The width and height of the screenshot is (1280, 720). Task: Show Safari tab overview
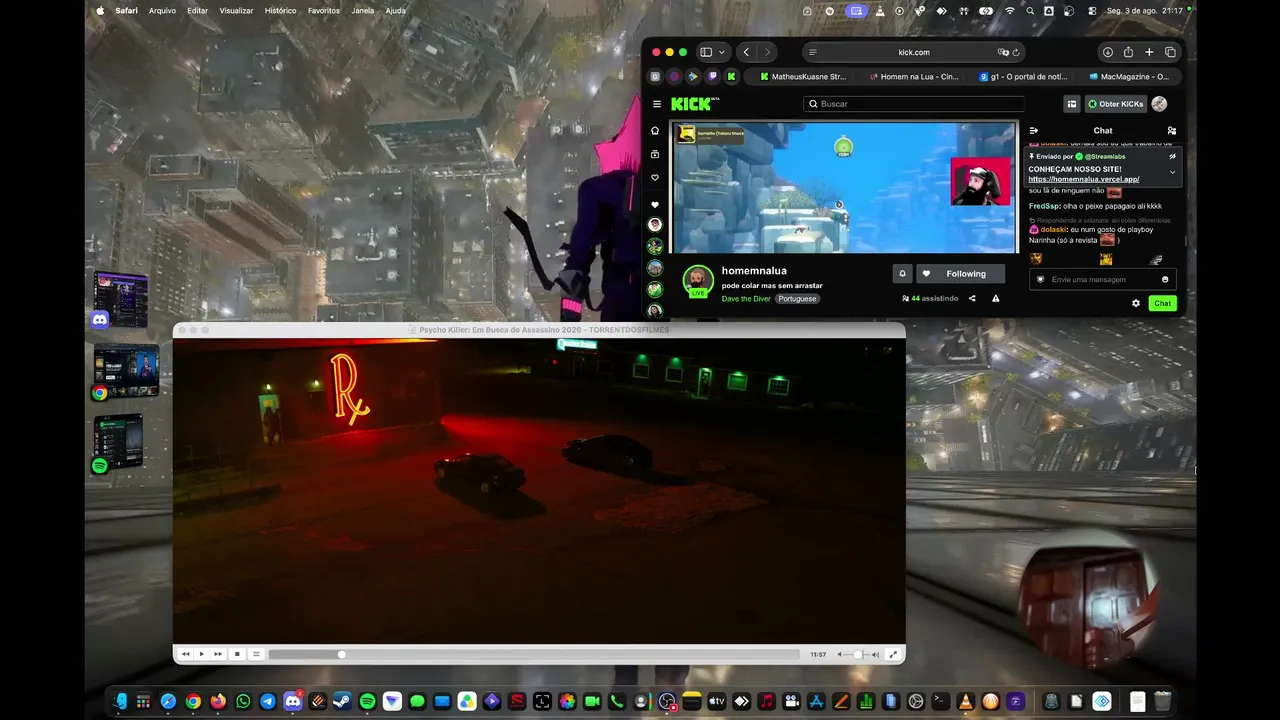click(x=1170, y=52)
